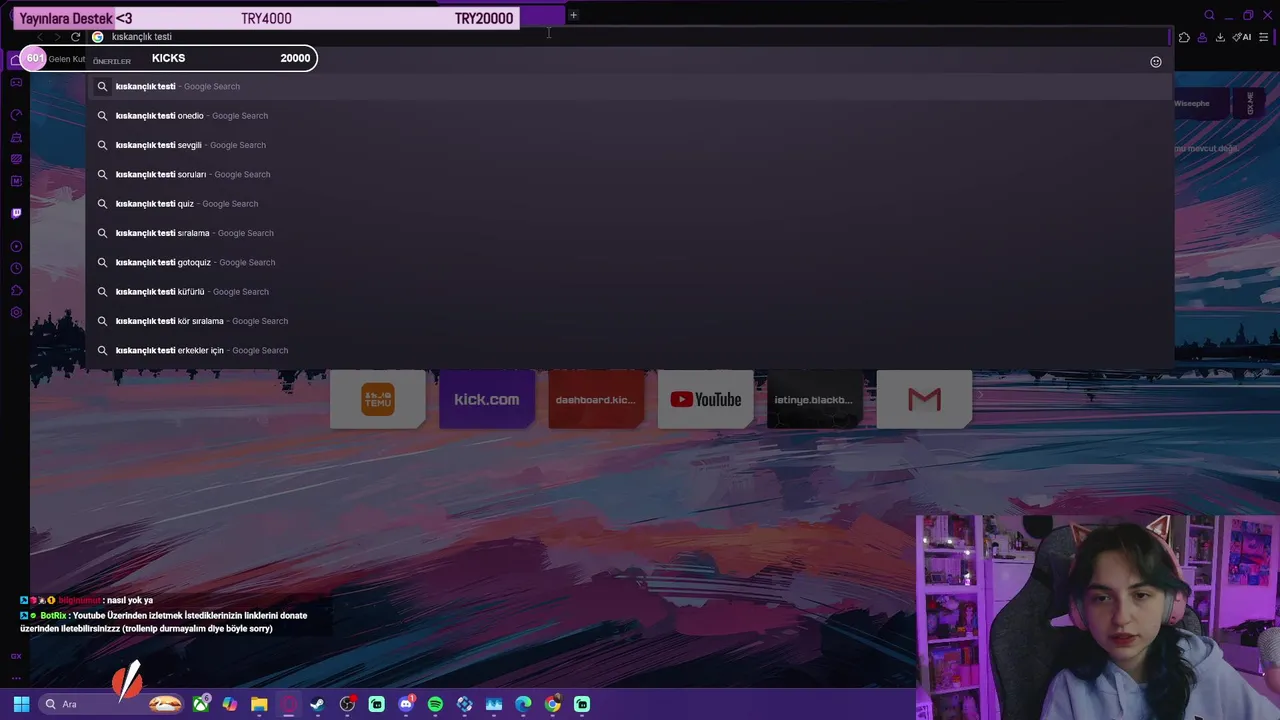Open the kick.com speed dial tile
1280x720 pixels.
[x=487, y=399]
